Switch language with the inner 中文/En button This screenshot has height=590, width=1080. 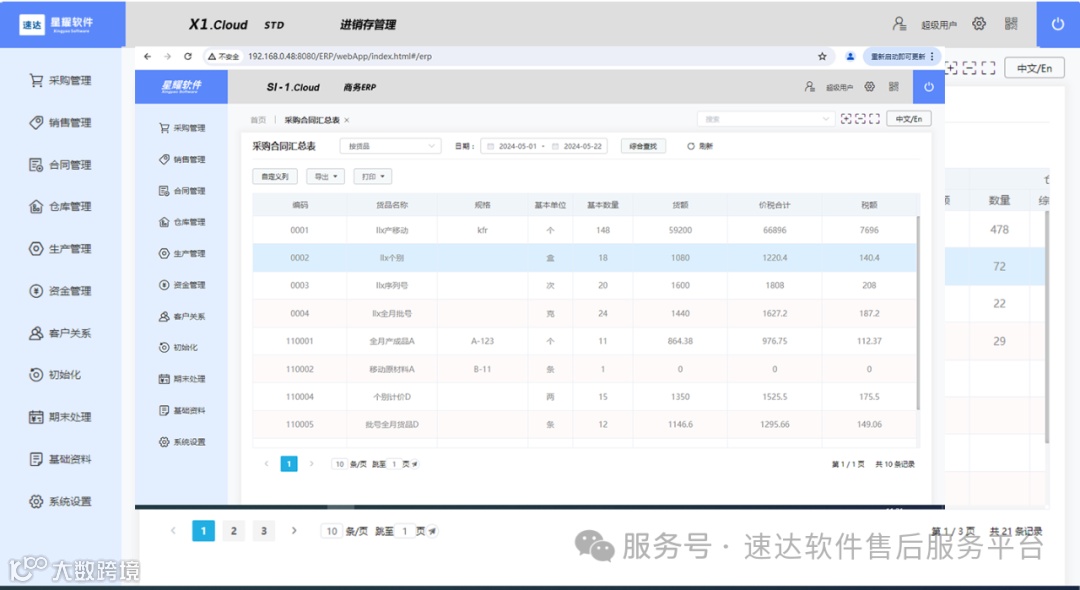tap(909, 119)
